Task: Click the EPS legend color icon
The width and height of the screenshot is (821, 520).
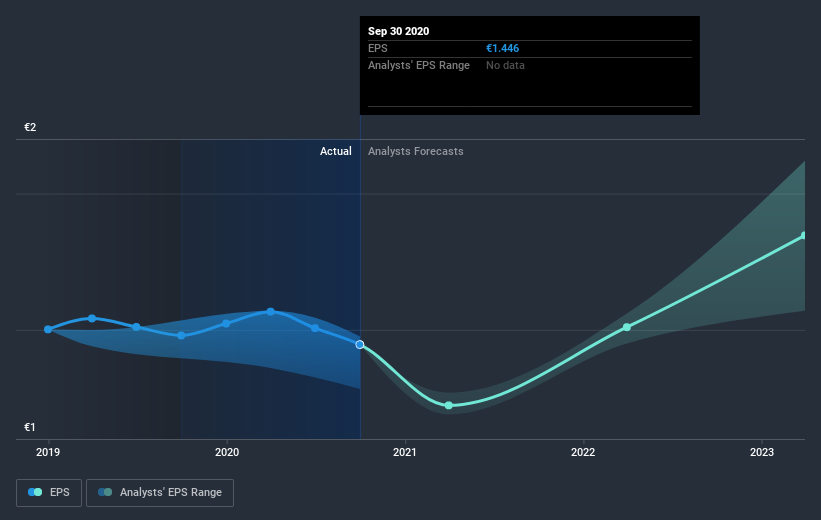Action: (35, 492)
